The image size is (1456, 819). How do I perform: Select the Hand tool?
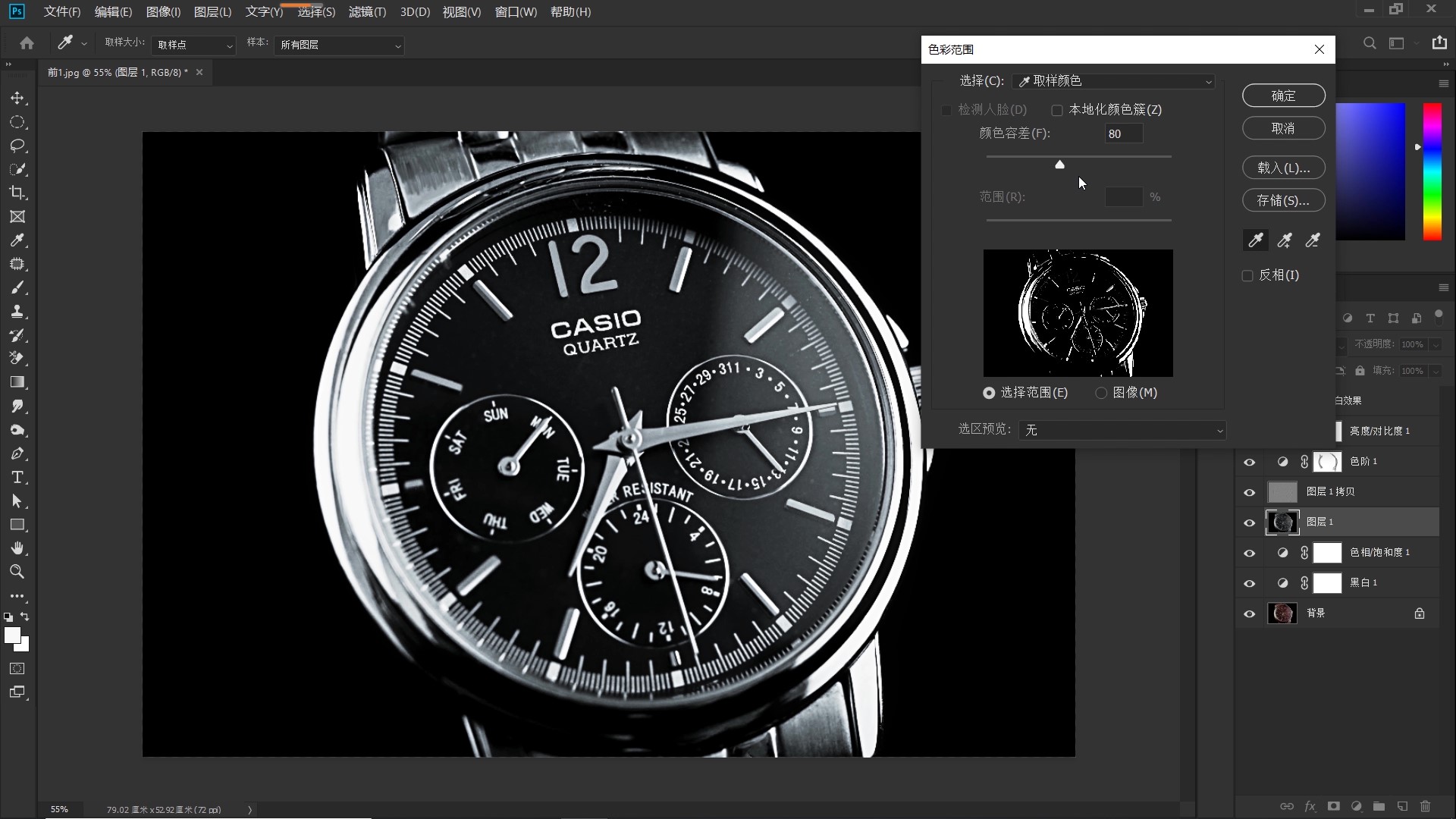17,548
